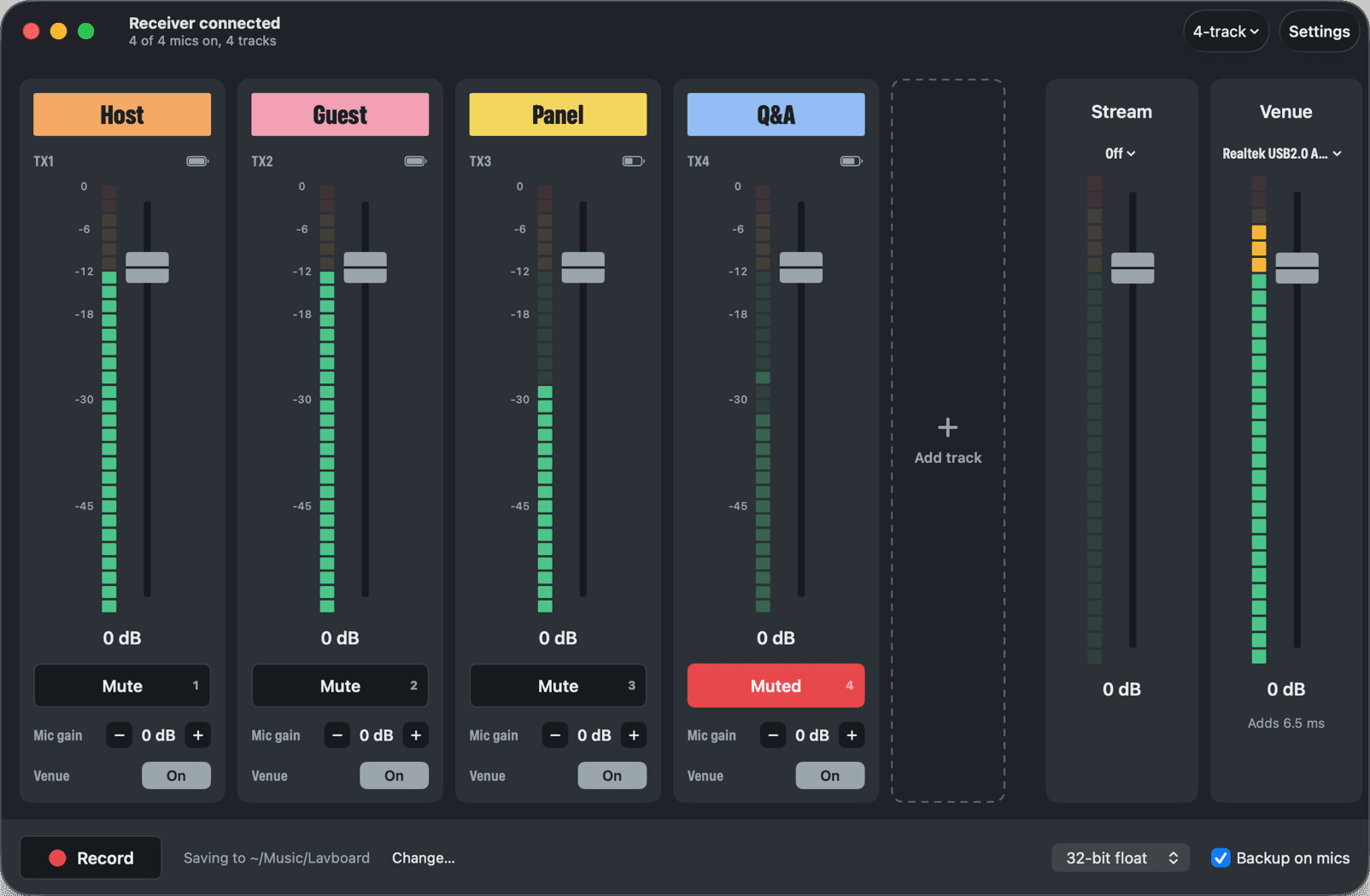Screen dimensions: 1370x896
Task: Click the TX1 battery indicator icon
Action: 197,161
